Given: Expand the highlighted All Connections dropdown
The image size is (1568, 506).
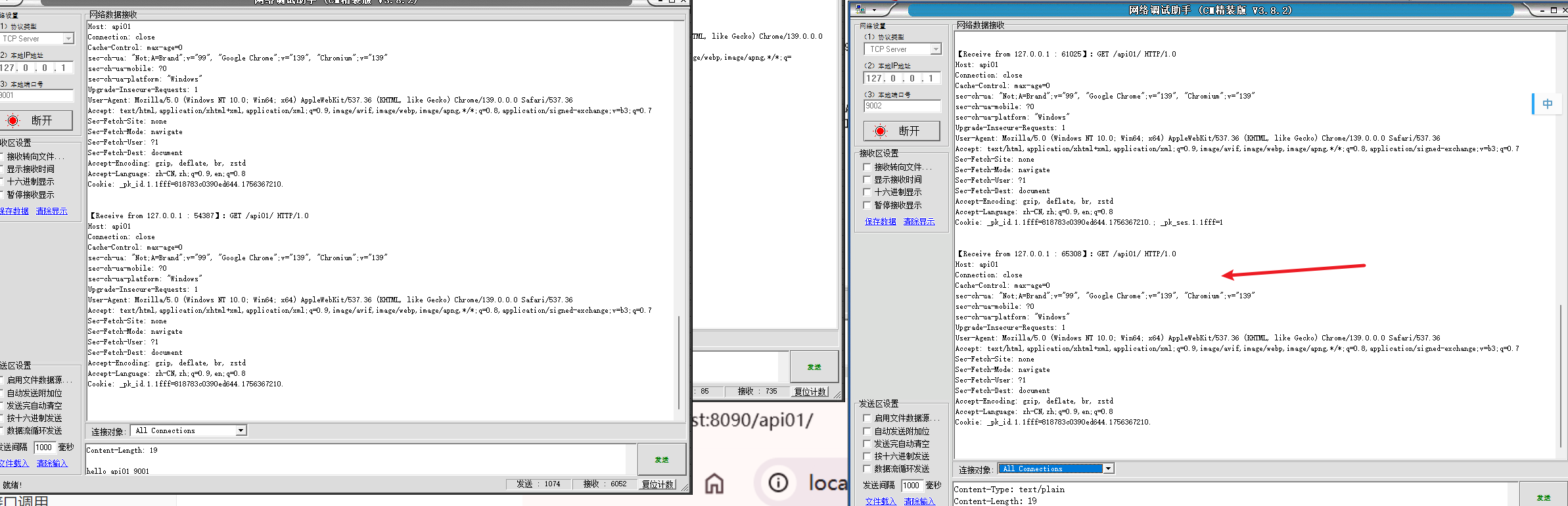Looking at the screenshot, I should pyautogui.click(x=1109, y=469).
